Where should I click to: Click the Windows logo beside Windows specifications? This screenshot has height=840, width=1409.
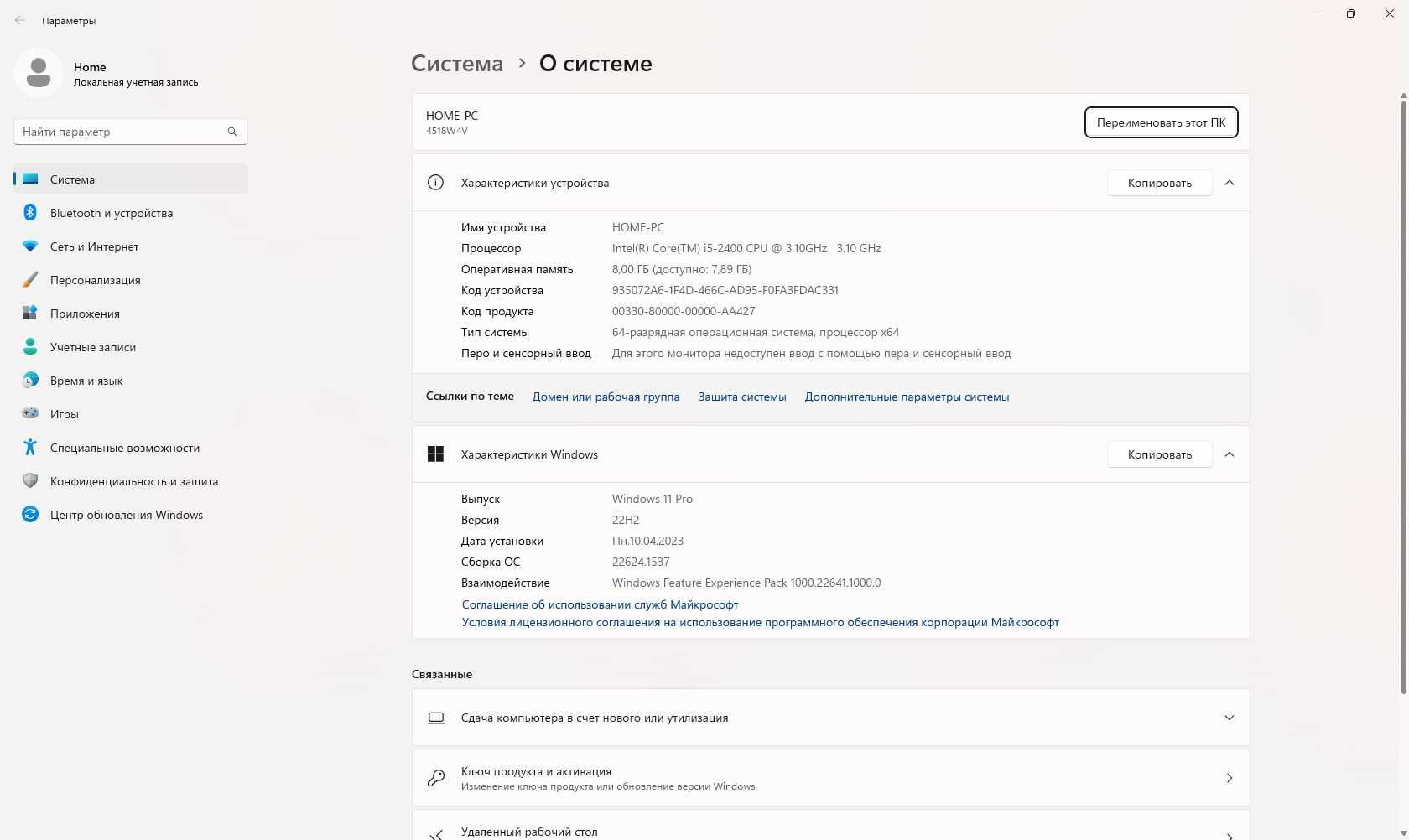(435, 454)
